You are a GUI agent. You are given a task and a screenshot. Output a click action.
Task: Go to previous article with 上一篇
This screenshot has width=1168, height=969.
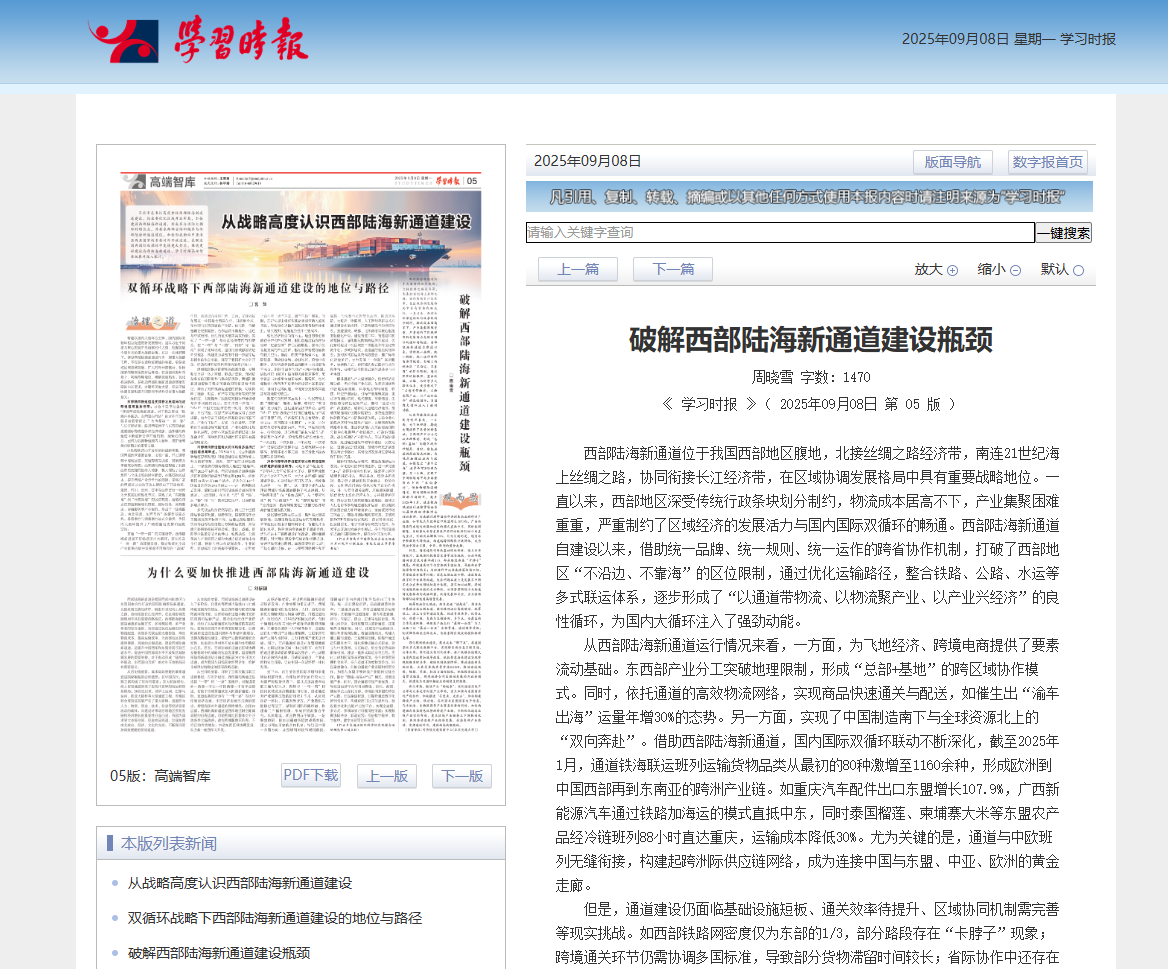(578, 269)
